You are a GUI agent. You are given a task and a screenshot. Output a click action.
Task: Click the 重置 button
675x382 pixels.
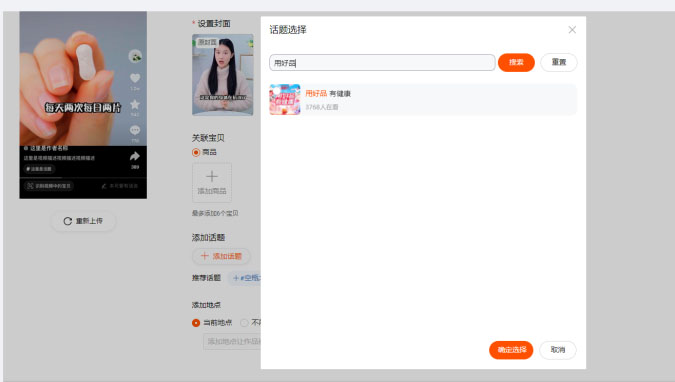tap(559, 62)
